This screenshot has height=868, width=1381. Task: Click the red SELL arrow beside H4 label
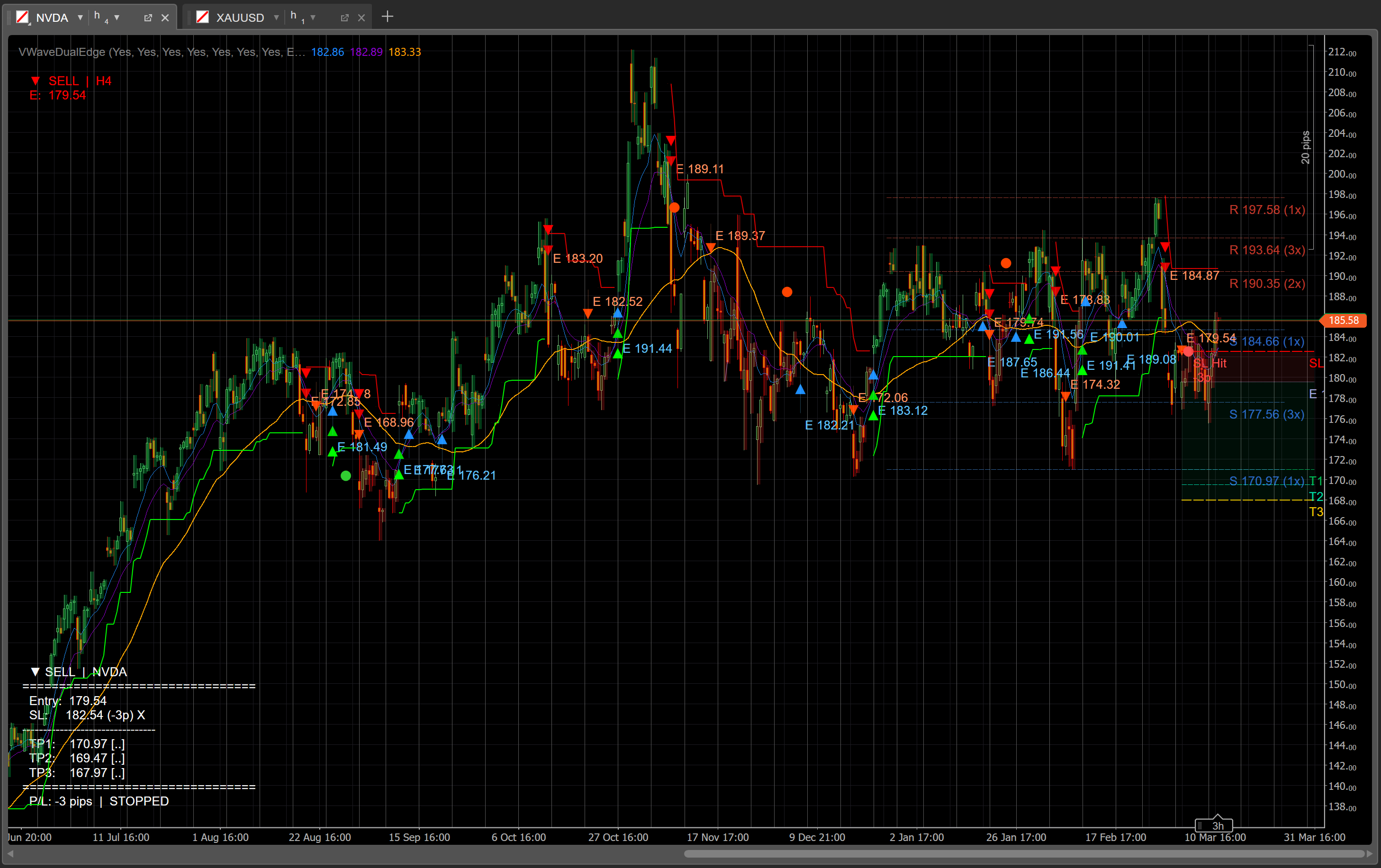pos(36,81)
